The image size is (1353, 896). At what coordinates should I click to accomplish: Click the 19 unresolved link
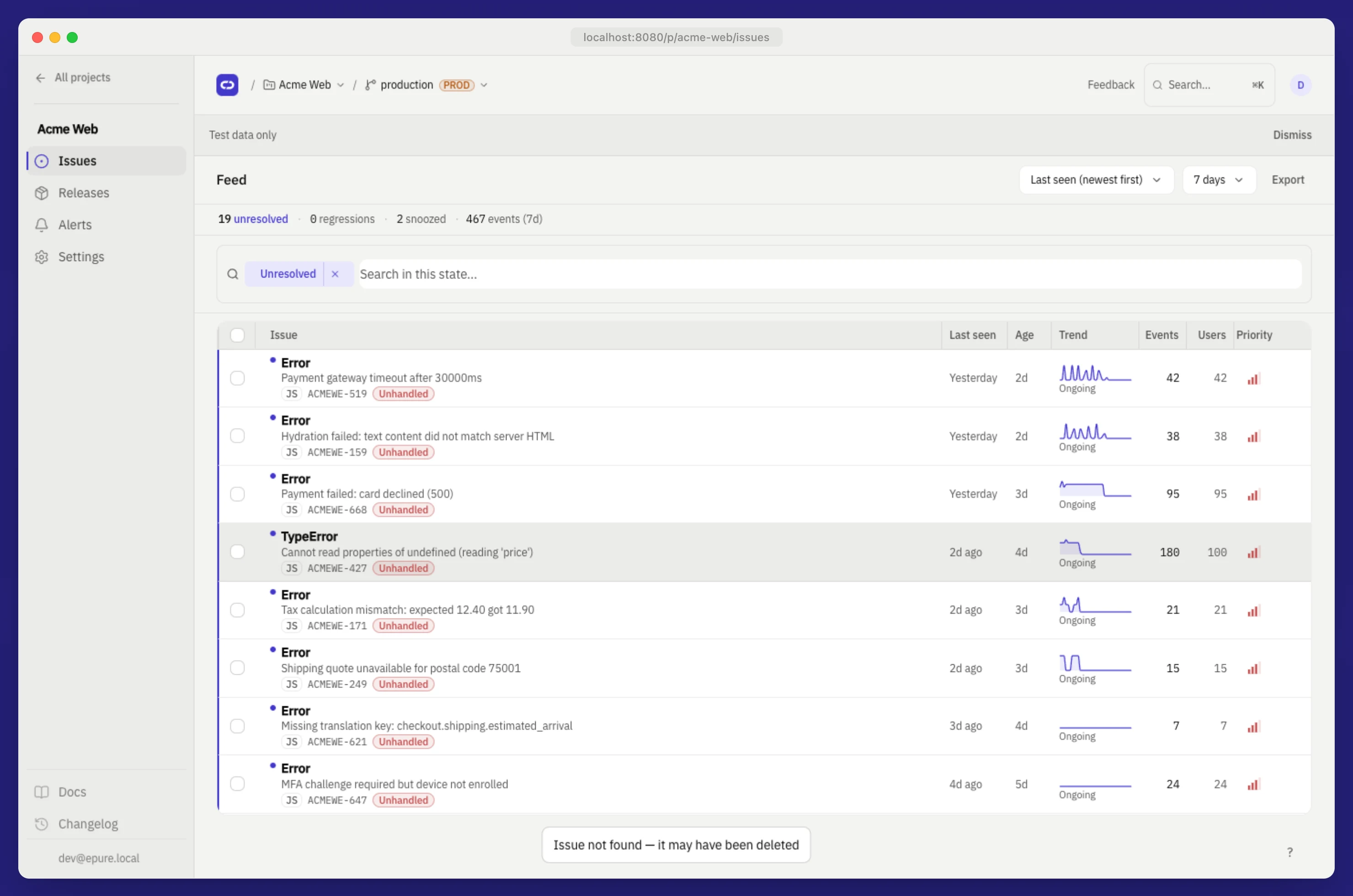pyautogui.click(x=252, y=219)
